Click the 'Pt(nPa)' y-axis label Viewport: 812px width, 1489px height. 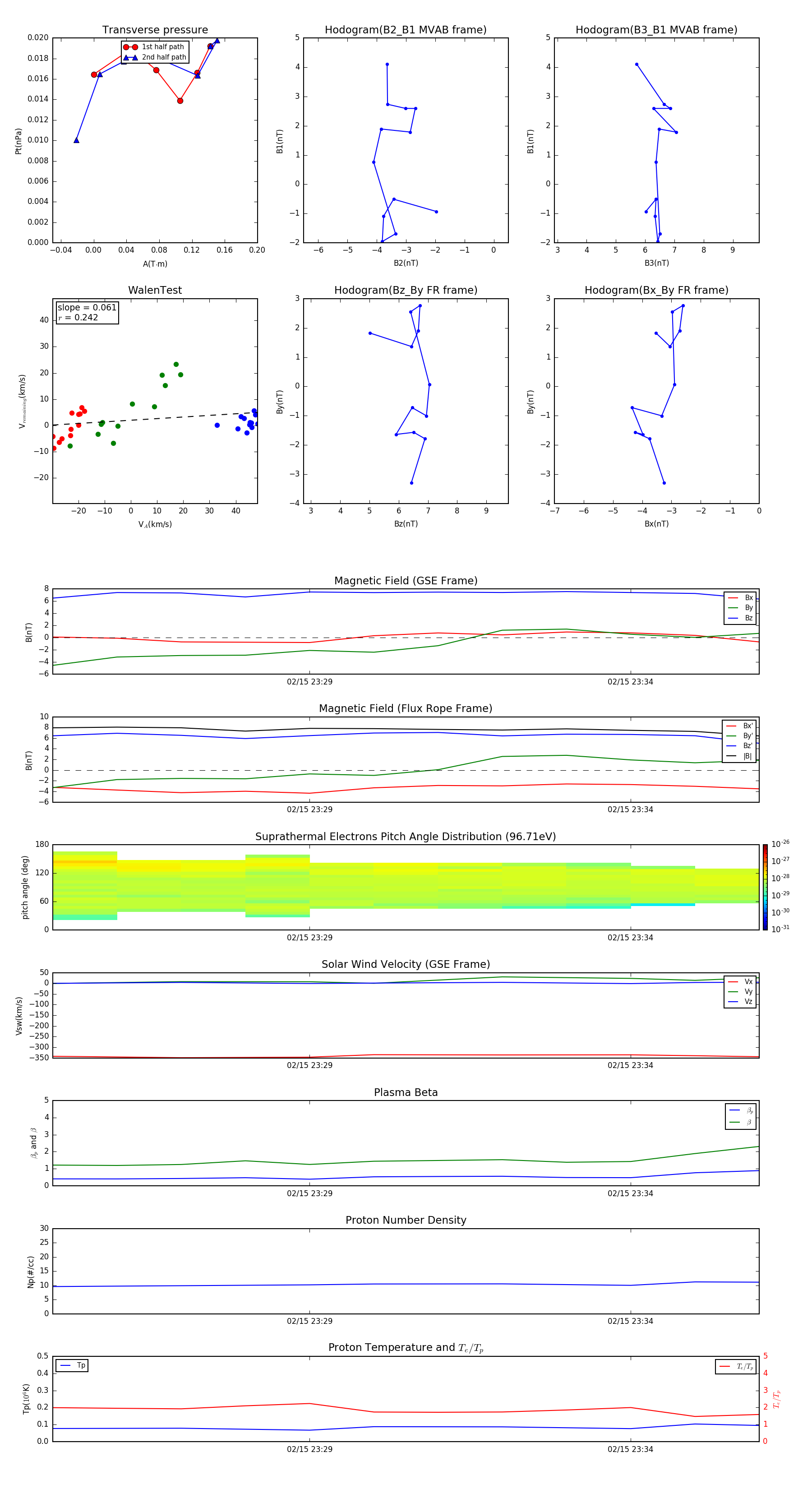click(x=18, y=141)
